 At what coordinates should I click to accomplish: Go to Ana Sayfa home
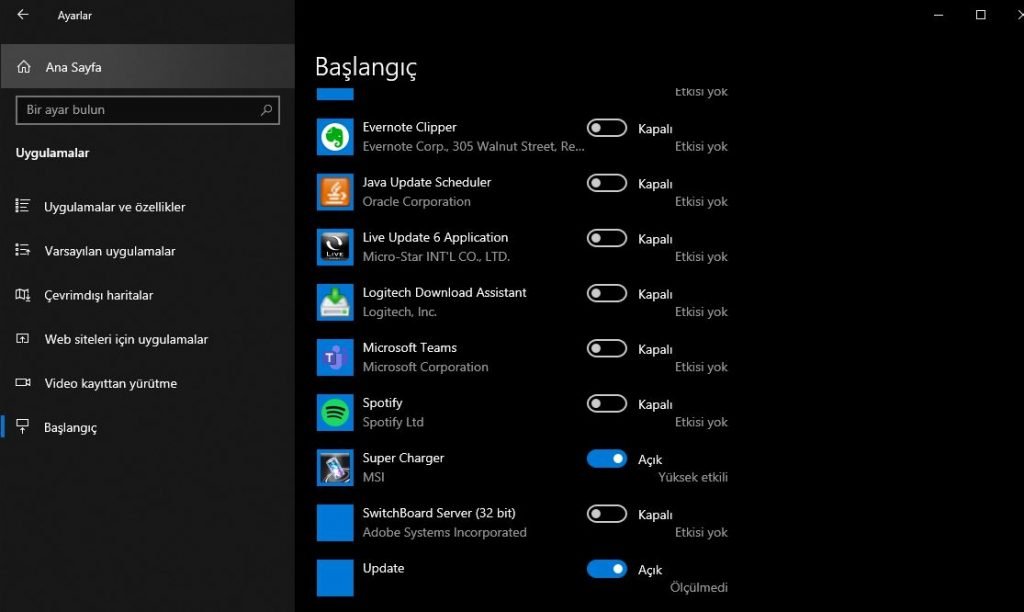tap(73, 67)
